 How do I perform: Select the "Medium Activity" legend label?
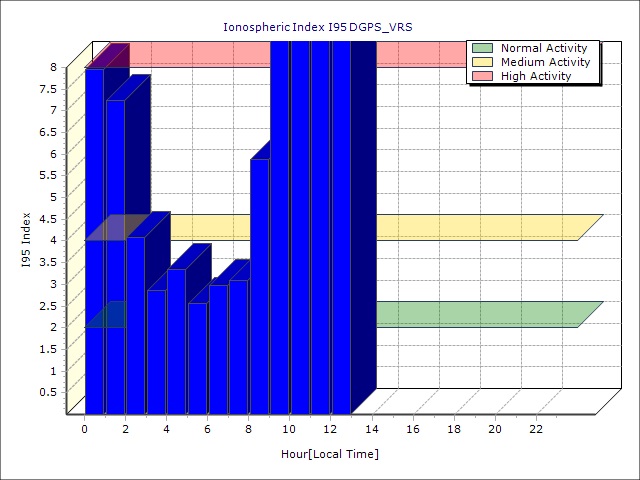click(x=545, y=62)
